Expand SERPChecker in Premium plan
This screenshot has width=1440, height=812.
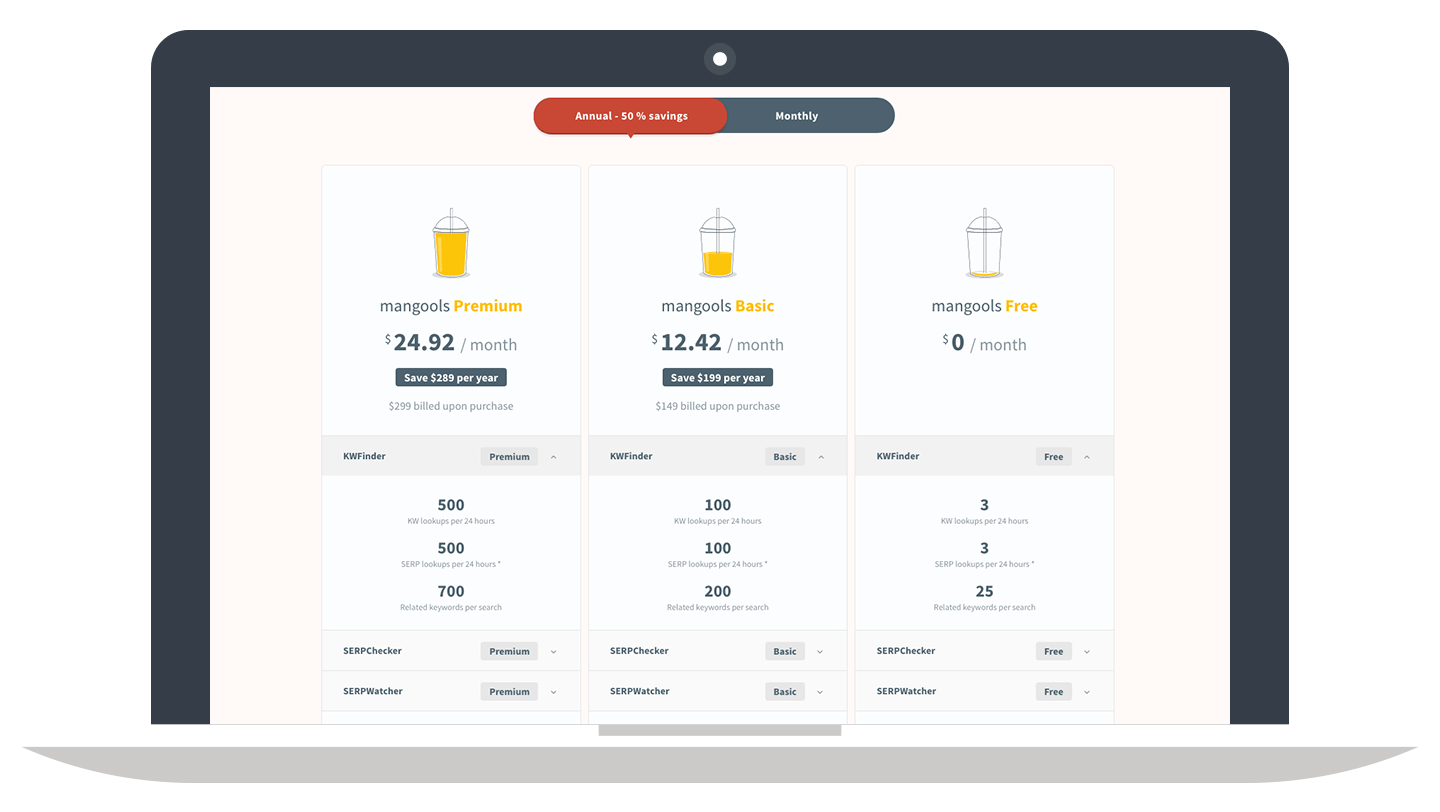point(554,652)
